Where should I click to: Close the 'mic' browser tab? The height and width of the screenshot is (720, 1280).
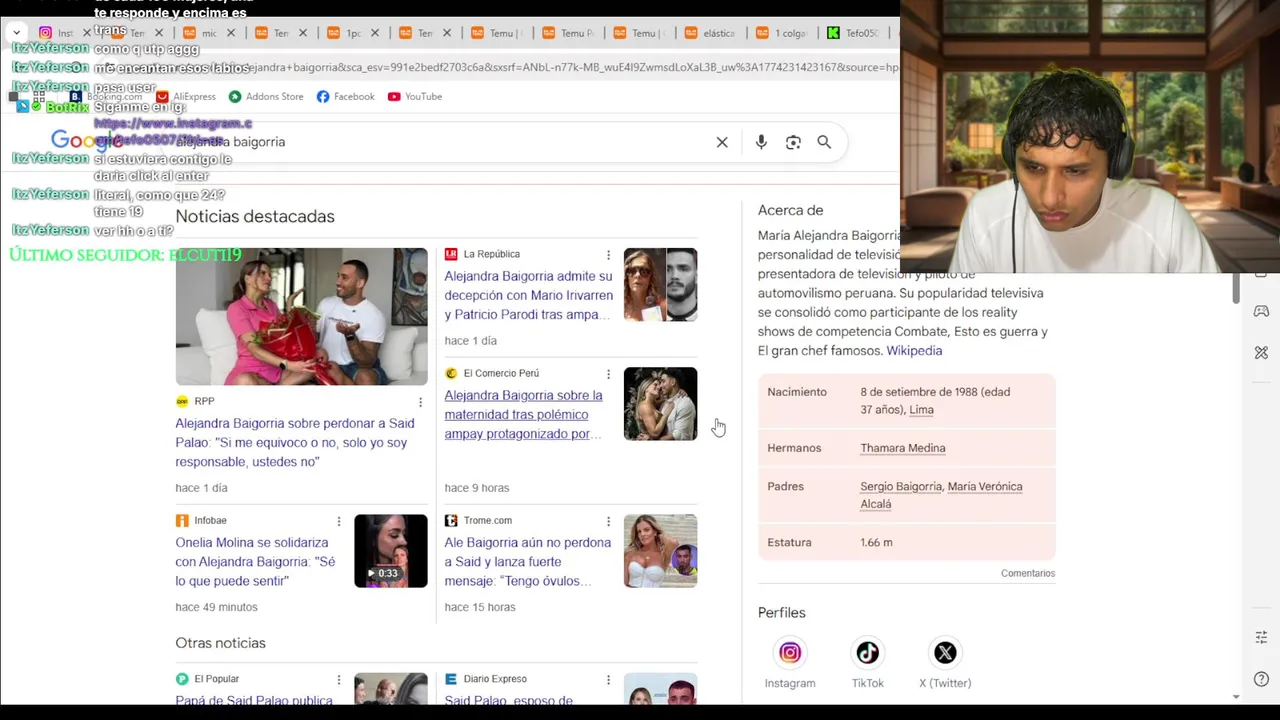[x=231, y=33]
